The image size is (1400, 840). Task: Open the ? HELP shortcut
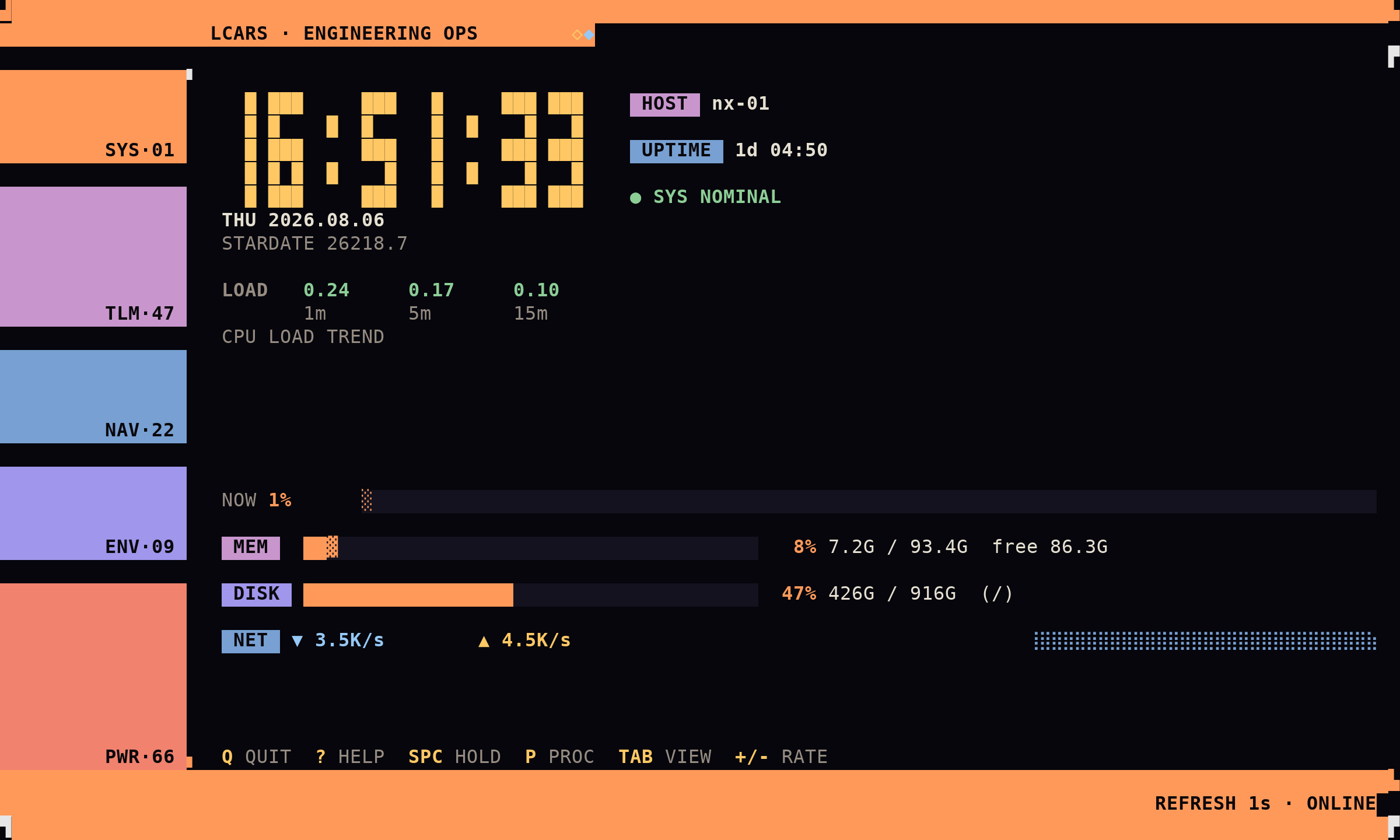350,757
